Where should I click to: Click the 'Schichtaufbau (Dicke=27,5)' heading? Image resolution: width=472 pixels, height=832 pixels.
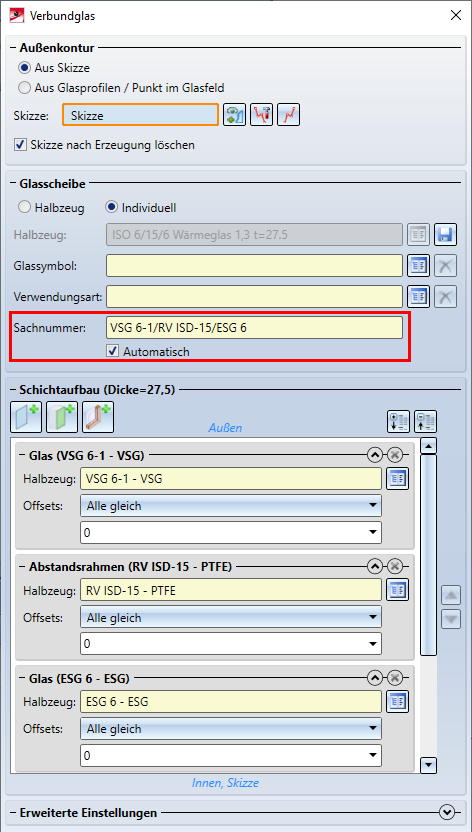(x=97, y=390)
